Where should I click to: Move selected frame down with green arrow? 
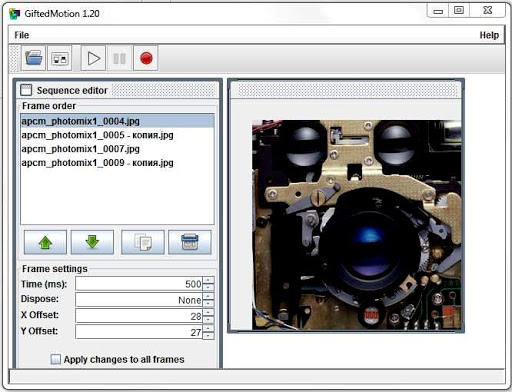[92, 242]
